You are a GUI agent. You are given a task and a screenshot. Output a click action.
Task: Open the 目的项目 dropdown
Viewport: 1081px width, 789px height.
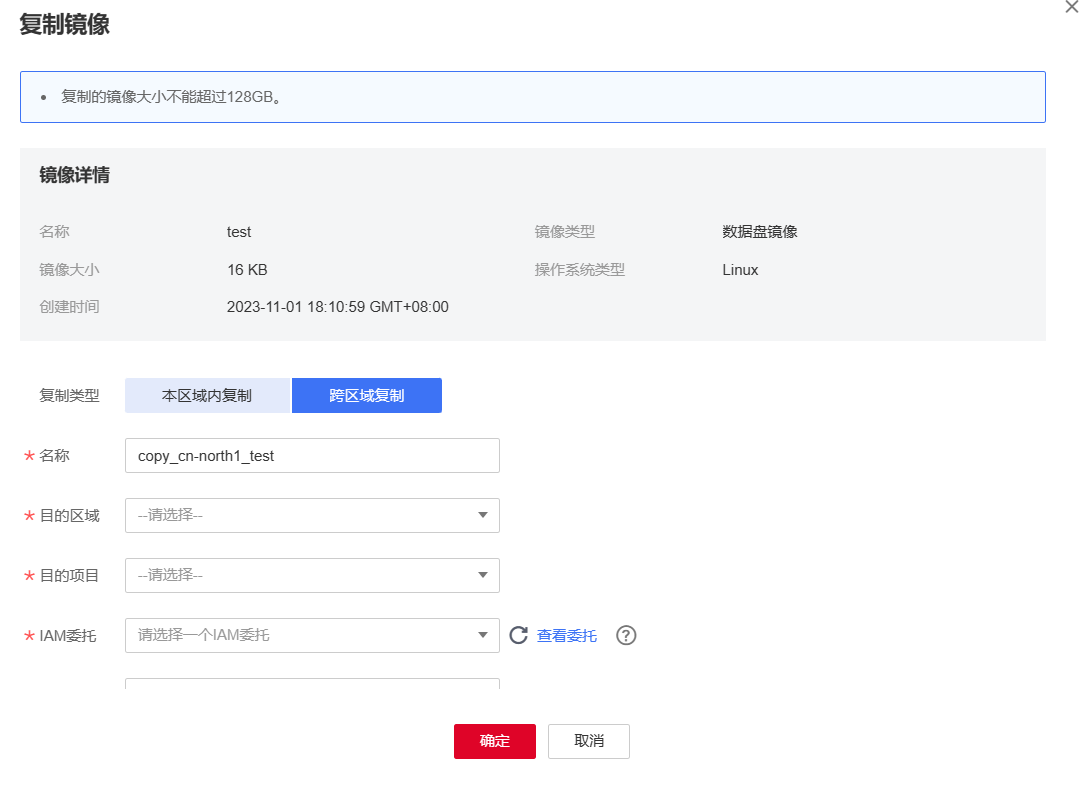point(311,575)
